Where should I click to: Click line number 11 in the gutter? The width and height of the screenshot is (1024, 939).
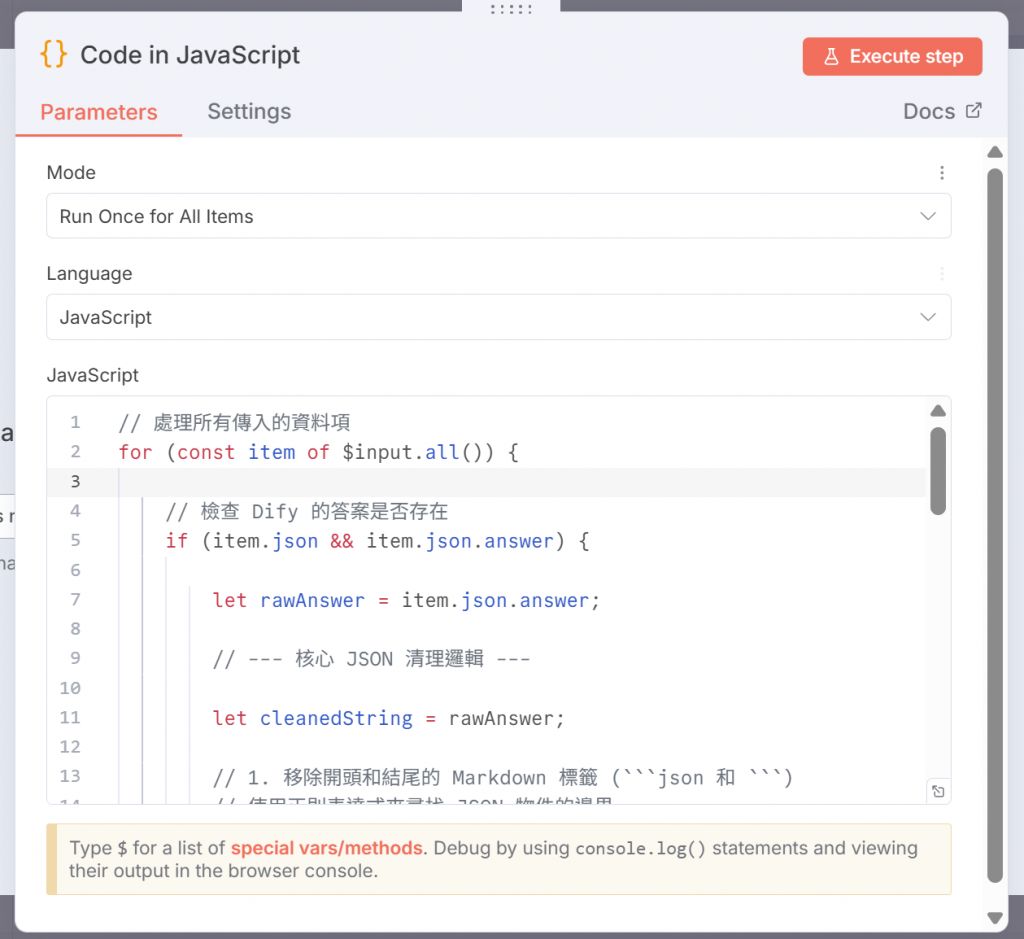(x=70, y=718)
